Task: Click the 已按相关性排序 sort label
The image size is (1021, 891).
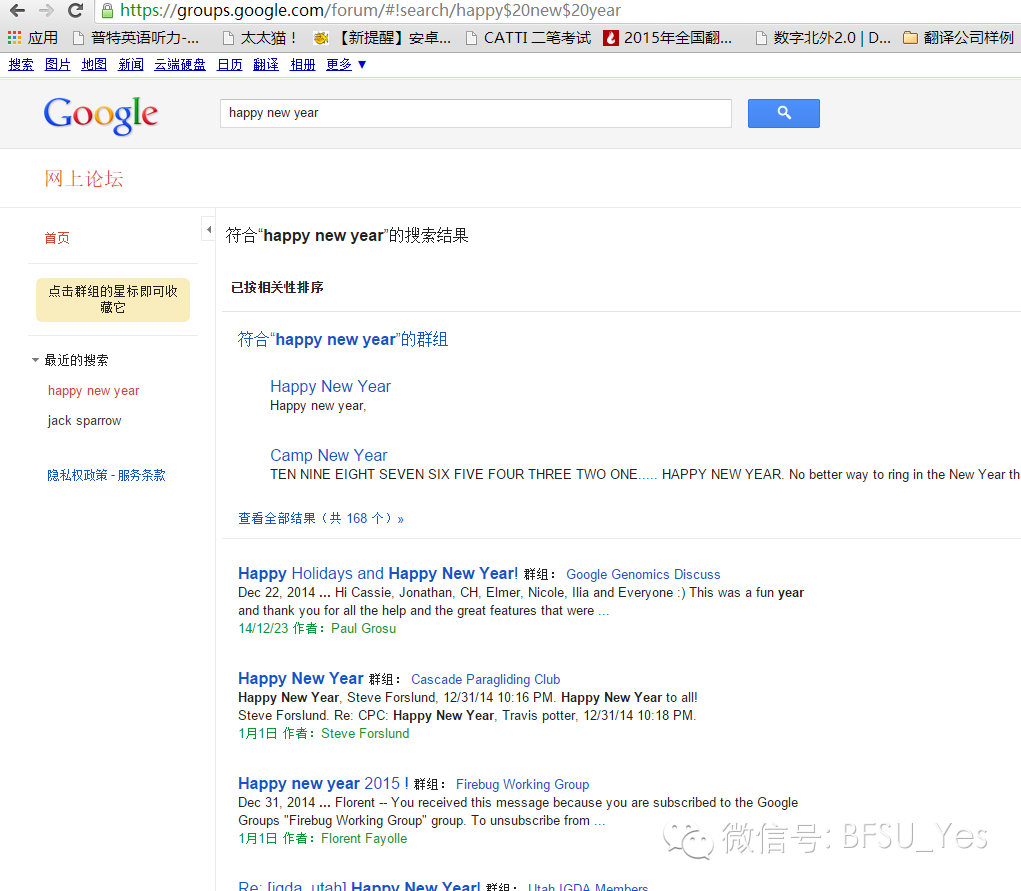Action: pyautogui.click(x=277, y=287)
